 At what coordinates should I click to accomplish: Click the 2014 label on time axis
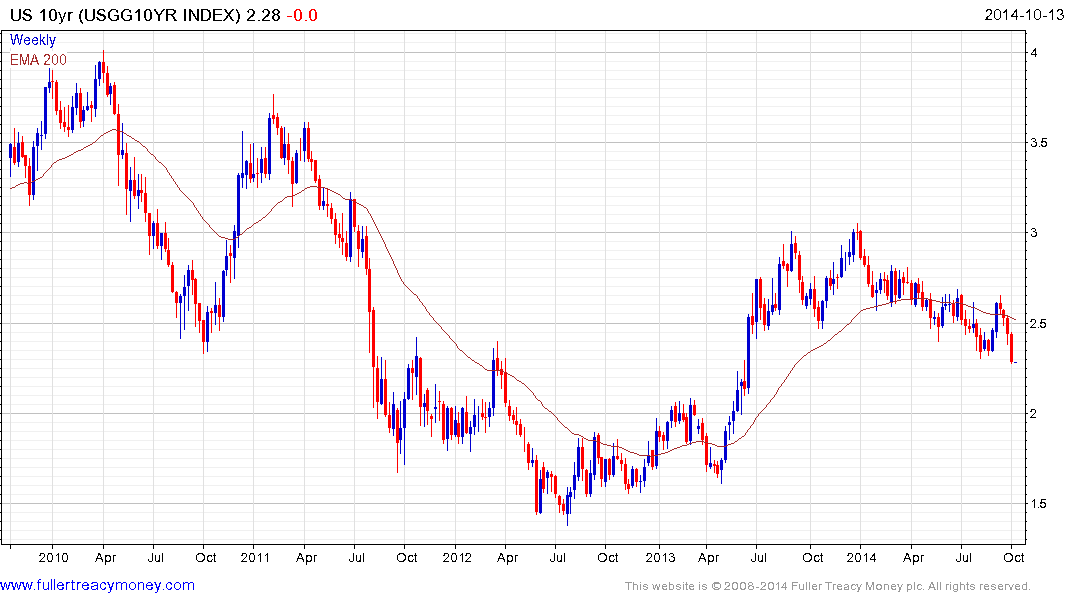[861, 557]
